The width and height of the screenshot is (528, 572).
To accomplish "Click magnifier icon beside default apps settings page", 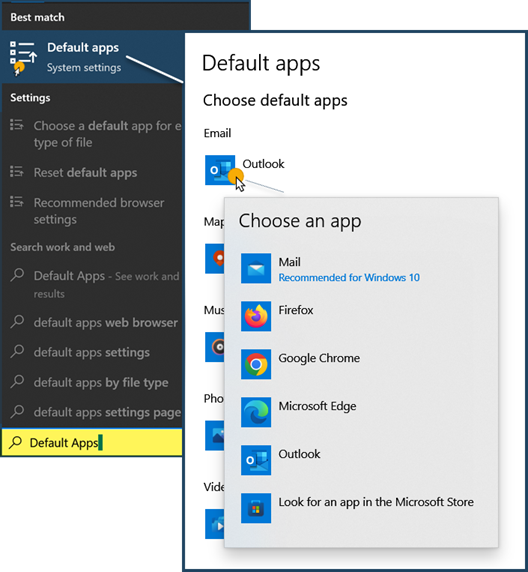I will coord(17,411).
